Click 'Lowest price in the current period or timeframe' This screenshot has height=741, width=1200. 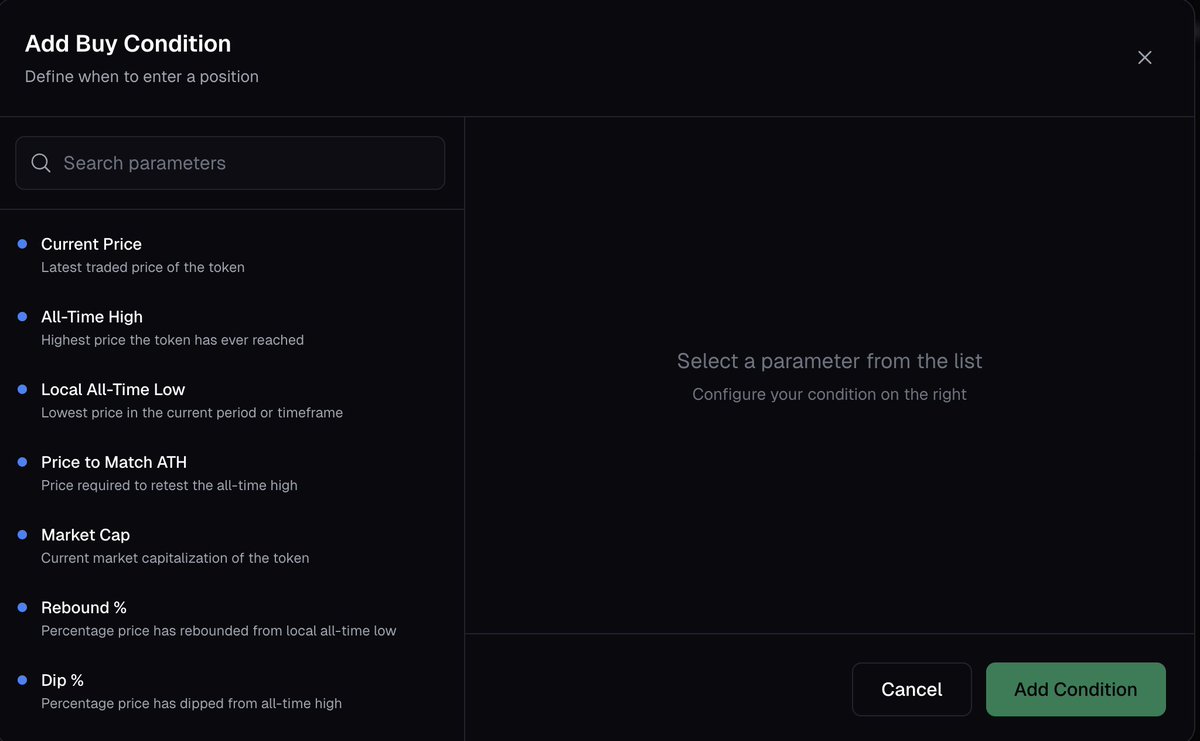click(x=192, y=413)
